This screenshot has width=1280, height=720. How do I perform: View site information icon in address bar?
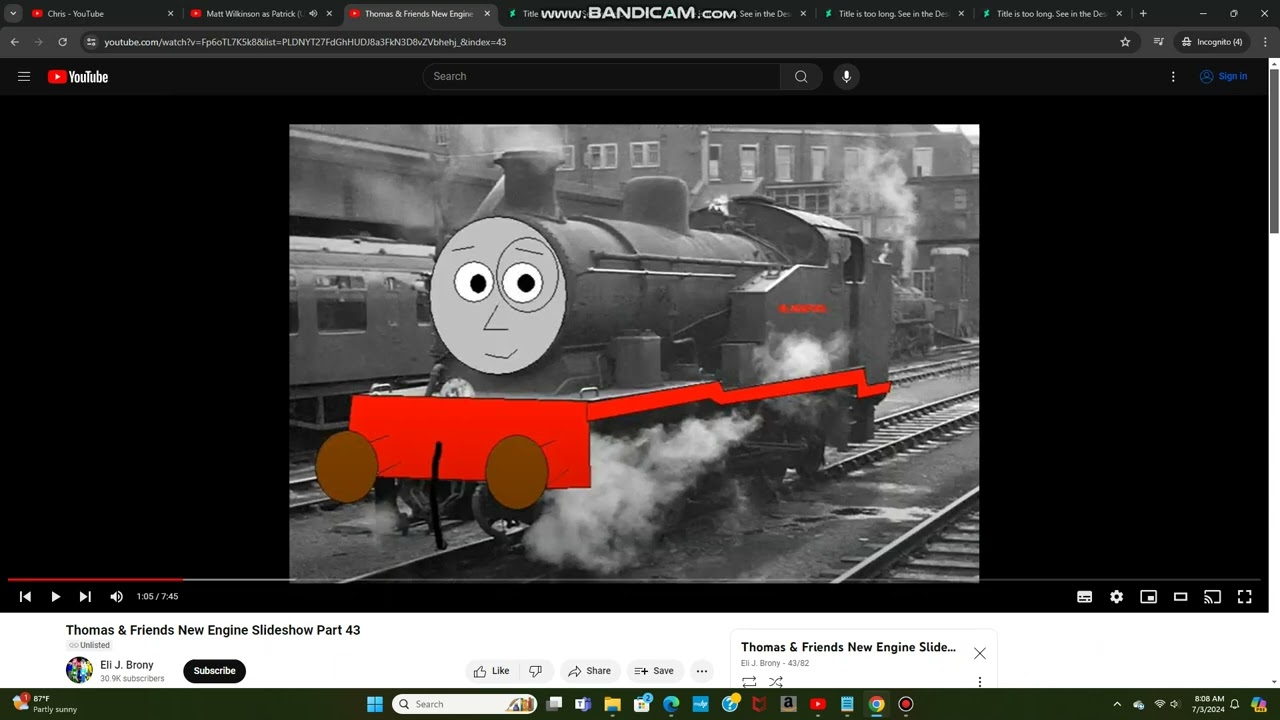pos(91,42)
